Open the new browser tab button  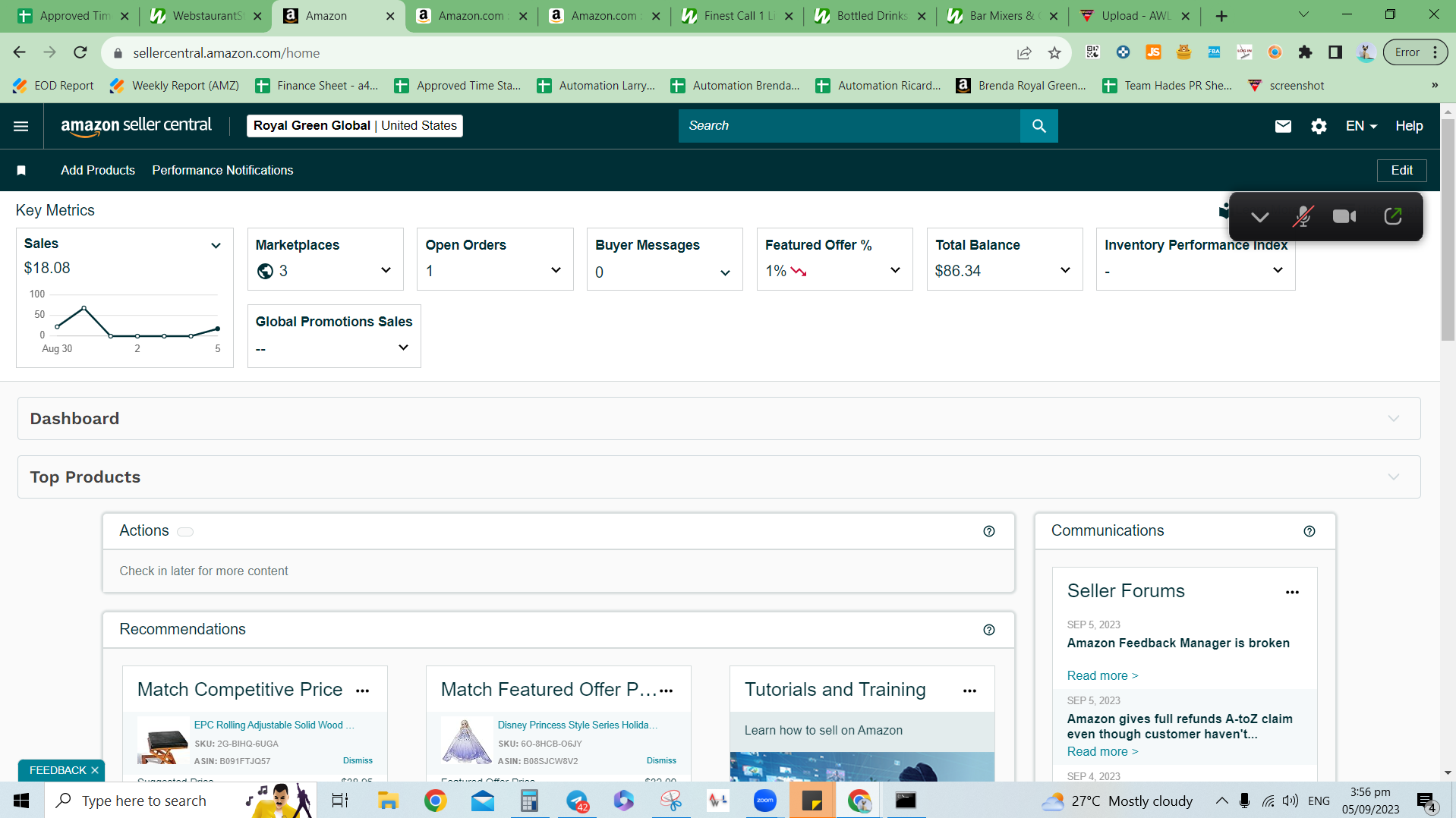(1221, 16)
